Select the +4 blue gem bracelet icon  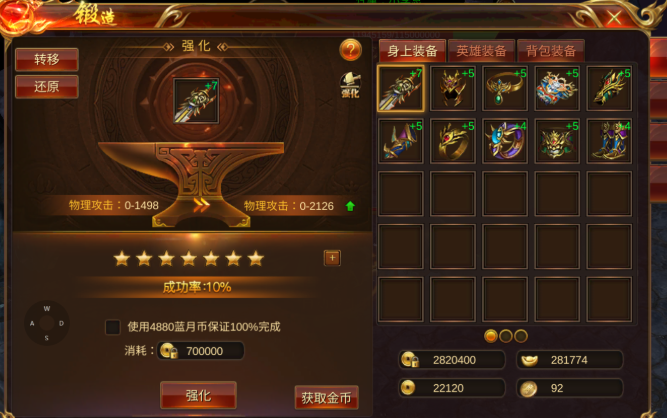[505, 141]
